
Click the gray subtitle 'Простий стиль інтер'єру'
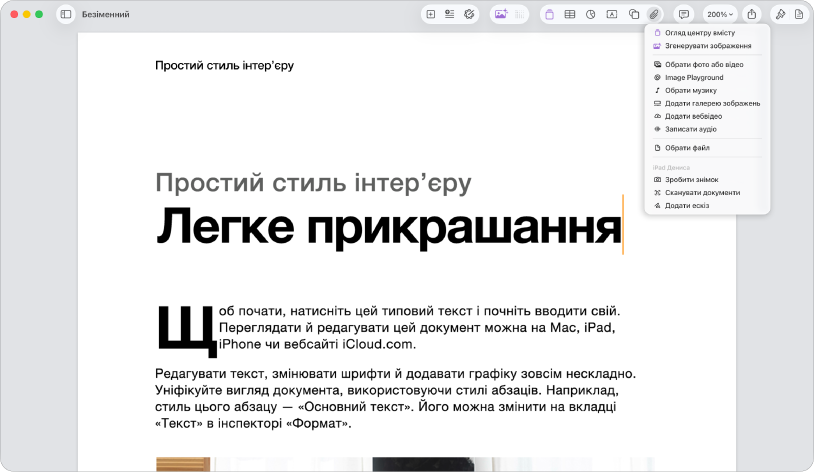click(313, 183)
